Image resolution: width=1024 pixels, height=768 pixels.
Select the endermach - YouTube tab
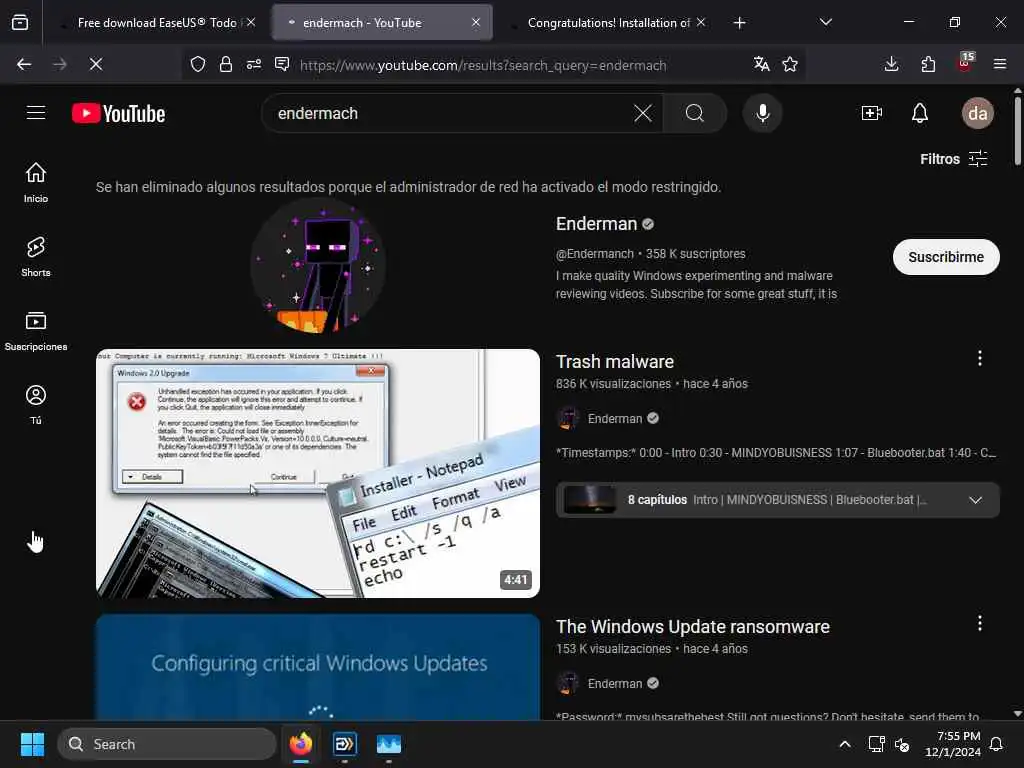pyautogui.click(x=382, y=23)
